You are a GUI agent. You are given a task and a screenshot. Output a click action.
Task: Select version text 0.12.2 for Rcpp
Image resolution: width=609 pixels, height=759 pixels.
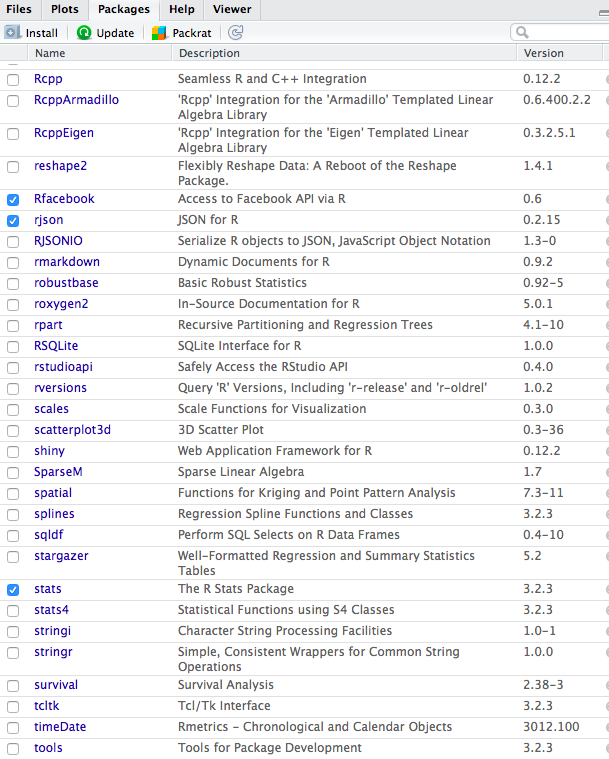point(541,79)
